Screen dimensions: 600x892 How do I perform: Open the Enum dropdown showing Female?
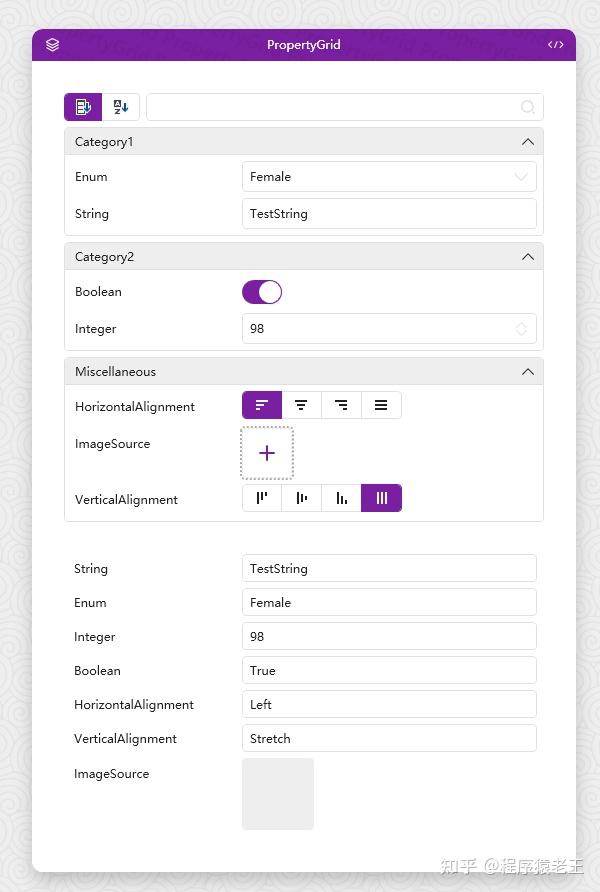coord(388,176)
